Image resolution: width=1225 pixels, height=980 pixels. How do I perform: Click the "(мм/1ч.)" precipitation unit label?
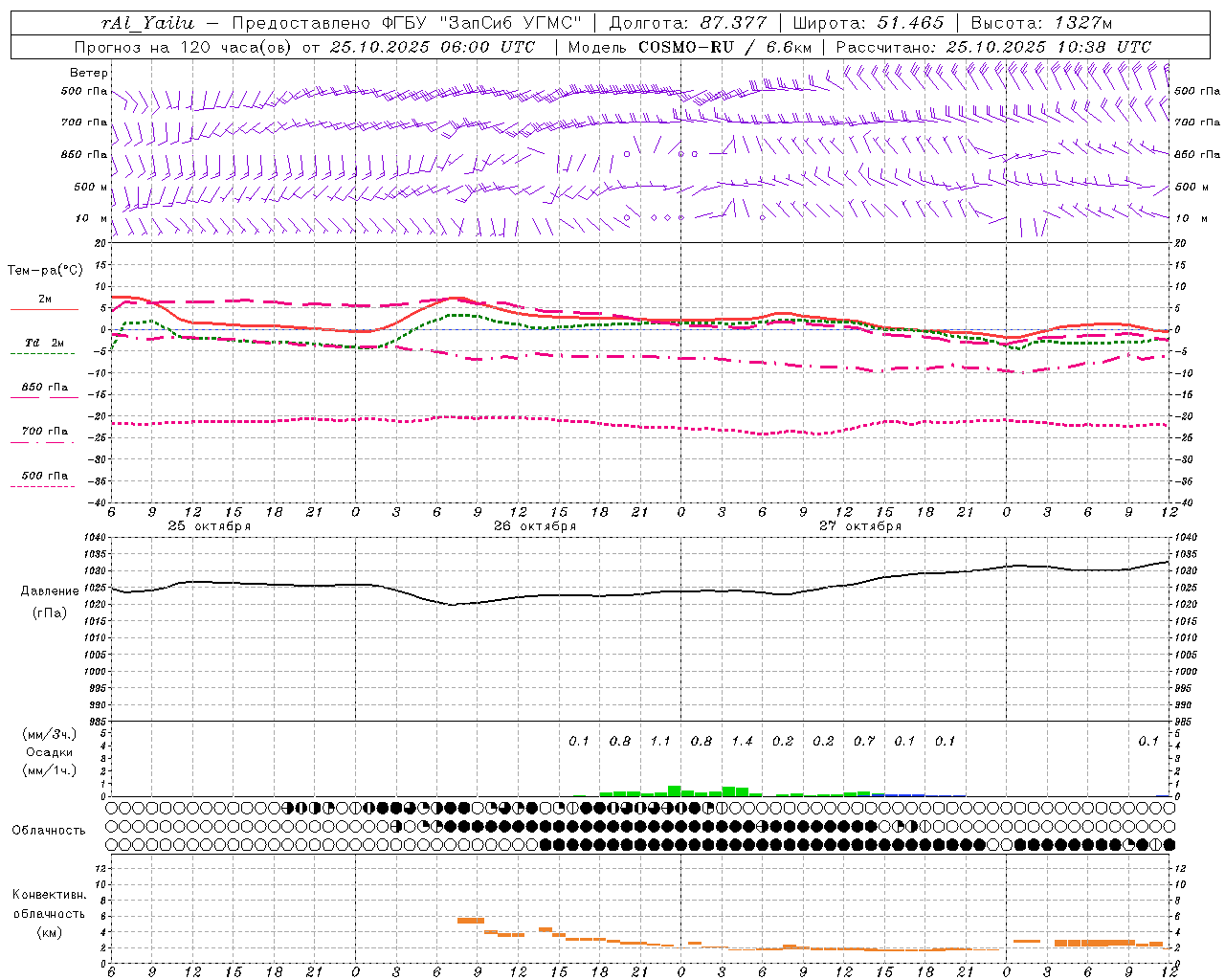click(x=50, y=770)
